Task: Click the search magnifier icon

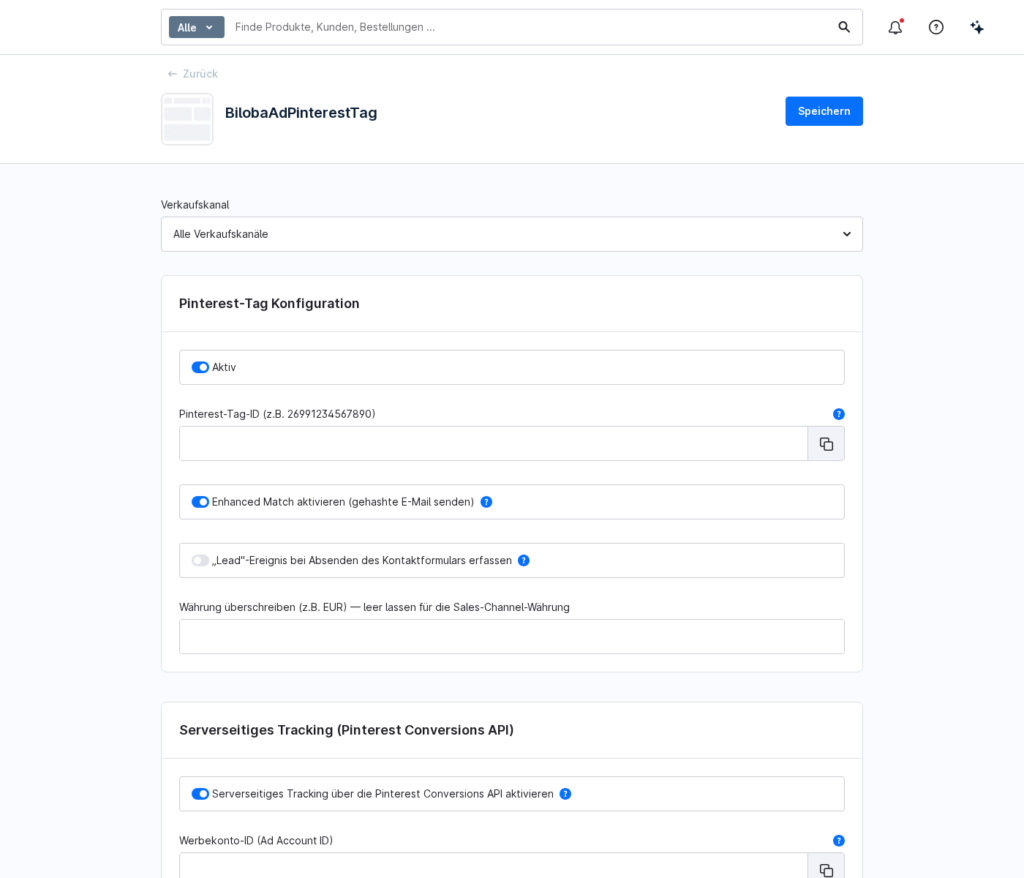Action: [844, 27]
